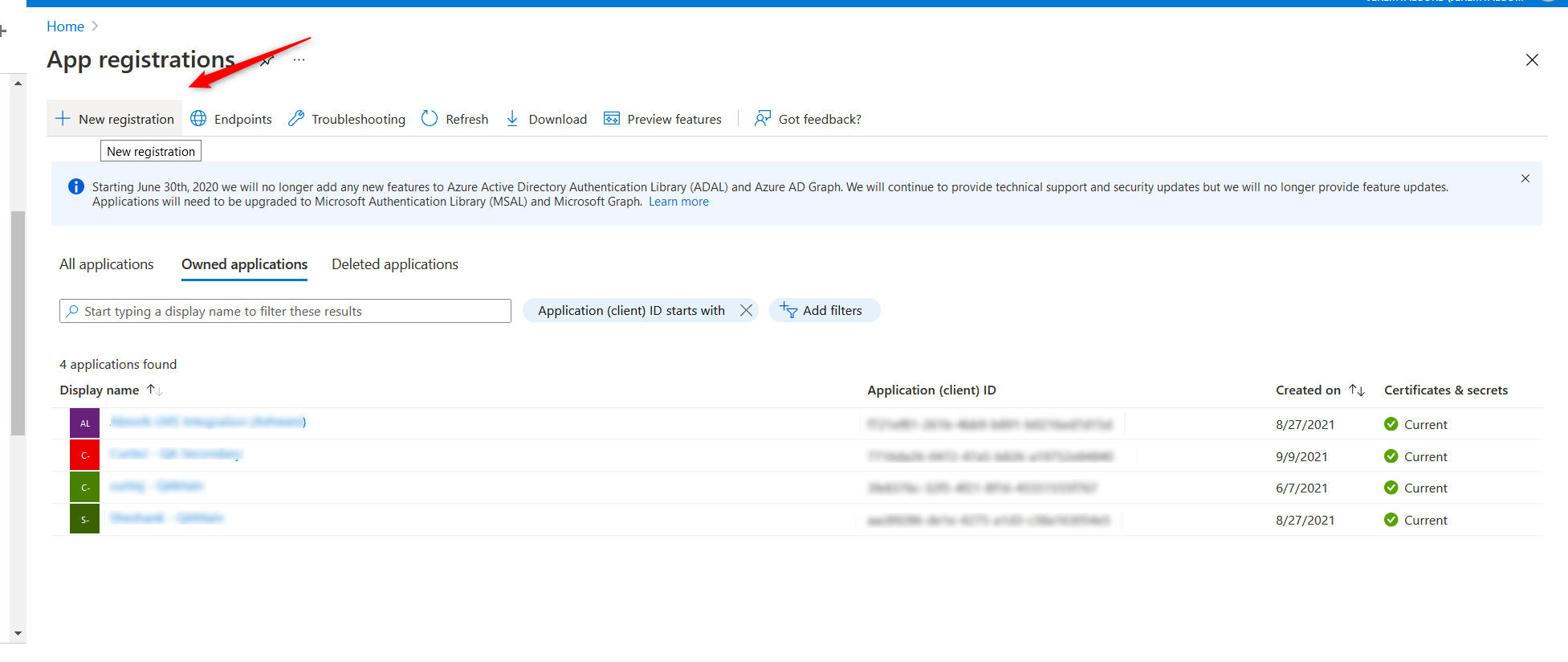Select the Owned applications tab
The image size is (1568, 662).
(244, 264)
